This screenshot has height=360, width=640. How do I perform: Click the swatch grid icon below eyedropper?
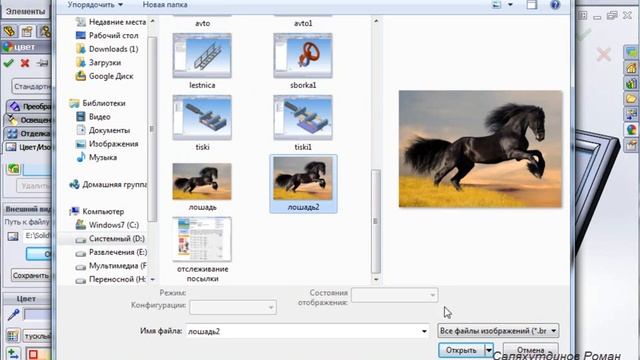click(x=13, y=336)
